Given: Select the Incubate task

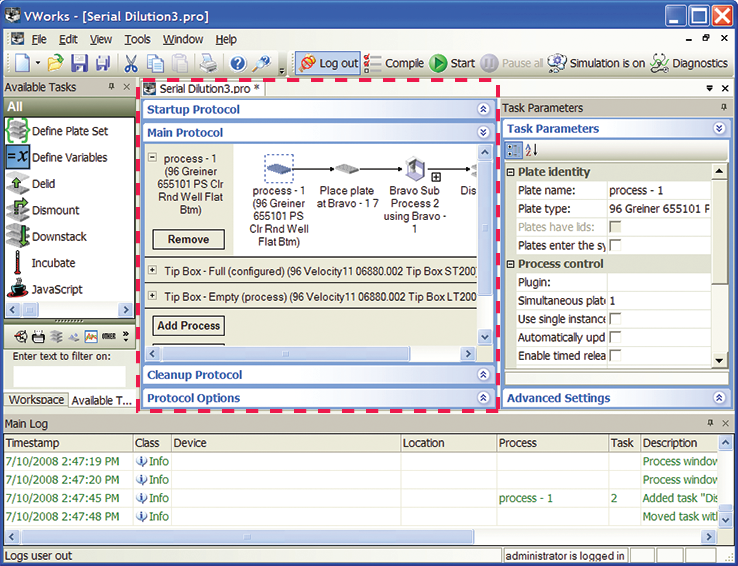Looking at the screenshot, I should click(x=53, y=263).
